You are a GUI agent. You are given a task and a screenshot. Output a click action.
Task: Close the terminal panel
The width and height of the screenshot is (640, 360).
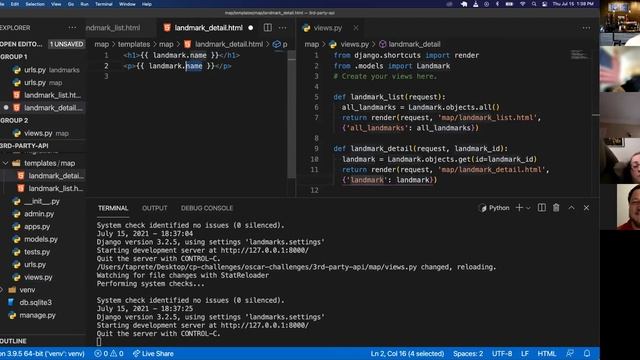(x=586, y=208)
